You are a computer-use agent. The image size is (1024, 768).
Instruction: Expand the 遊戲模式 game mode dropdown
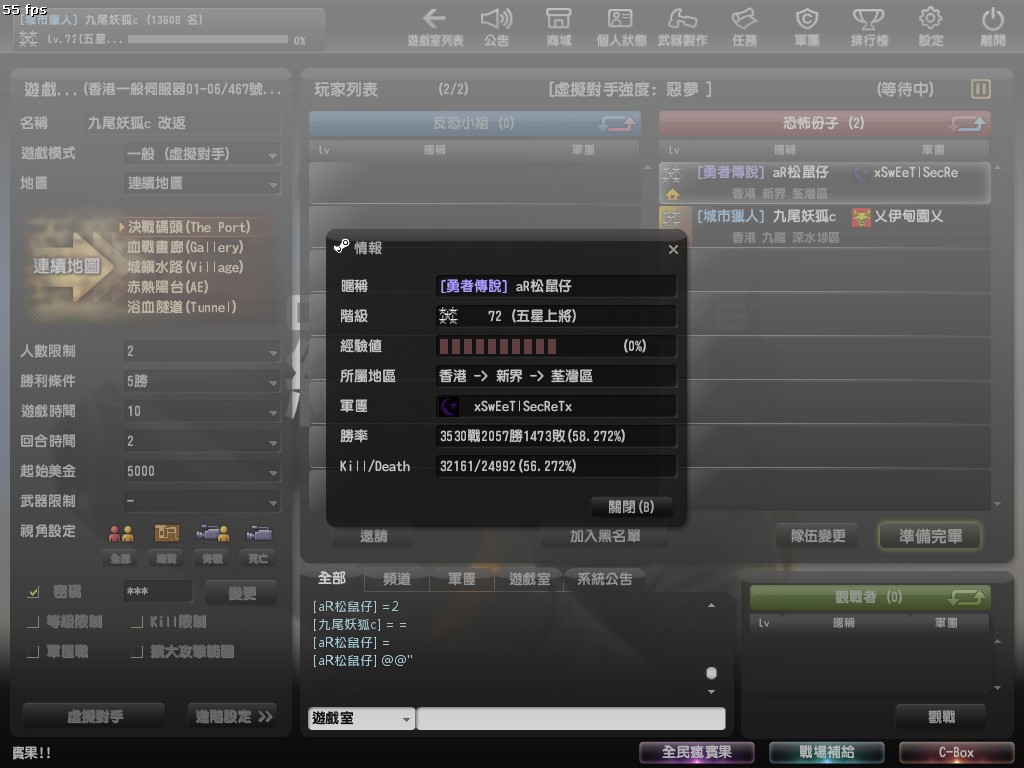[202, 154]
